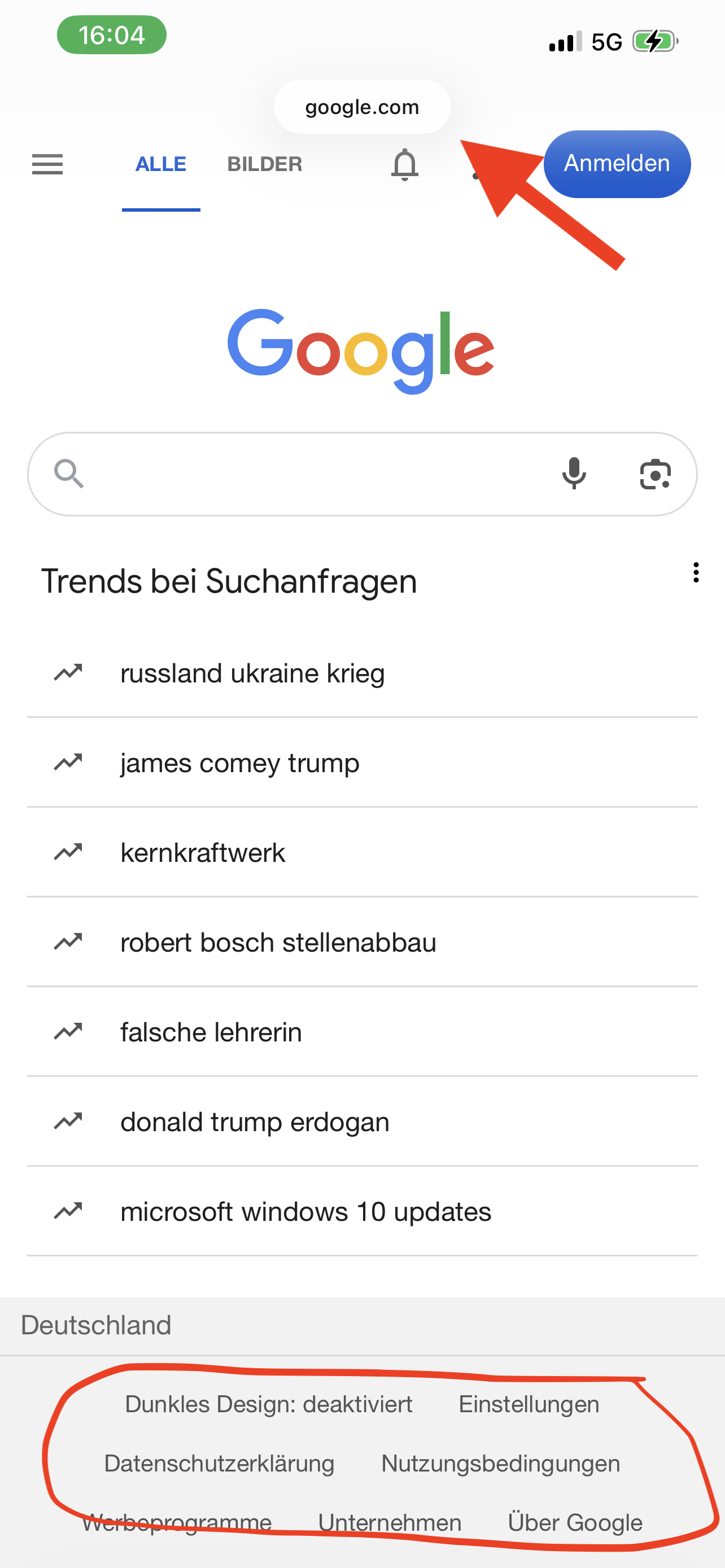The height and width of the screenshot is (1568, 725).
Task: Tap the google.com address bar
Action: click(x=362, y=107)
